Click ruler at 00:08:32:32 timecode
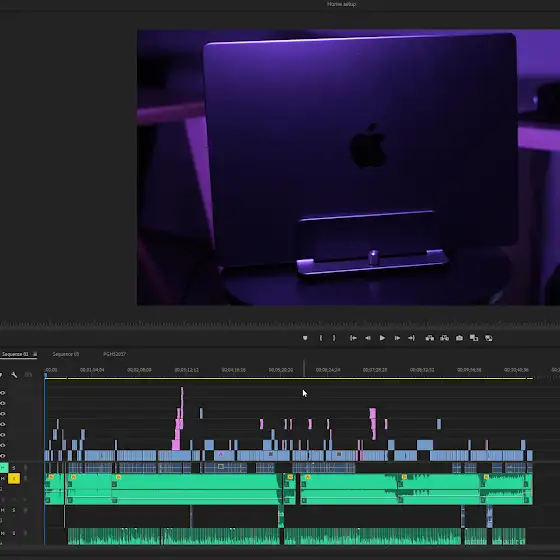This screenshot has width=560, height=560. [x=422, y=370]
